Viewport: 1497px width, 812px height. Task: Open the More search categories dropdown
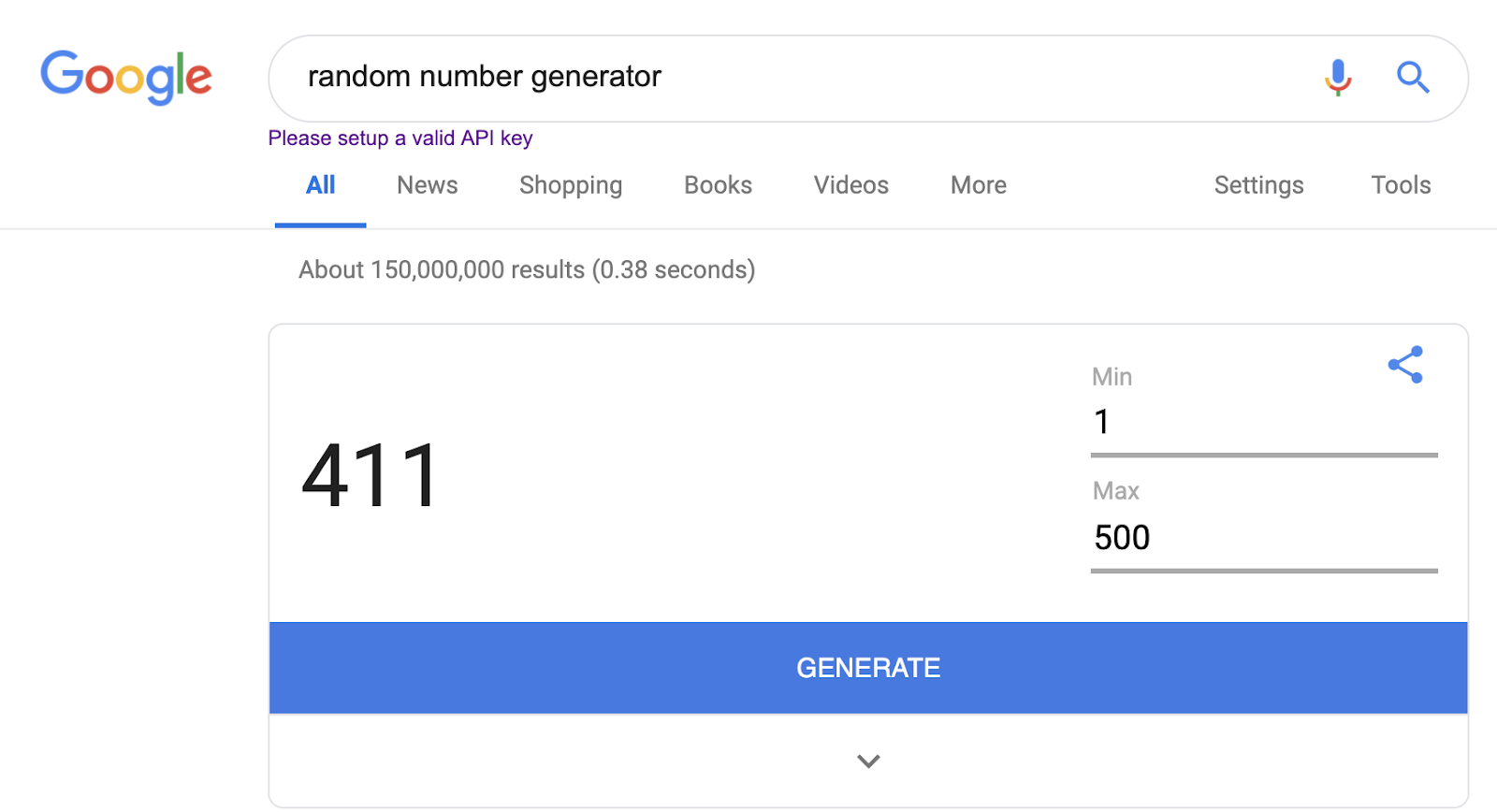click(x=978, y=185)
